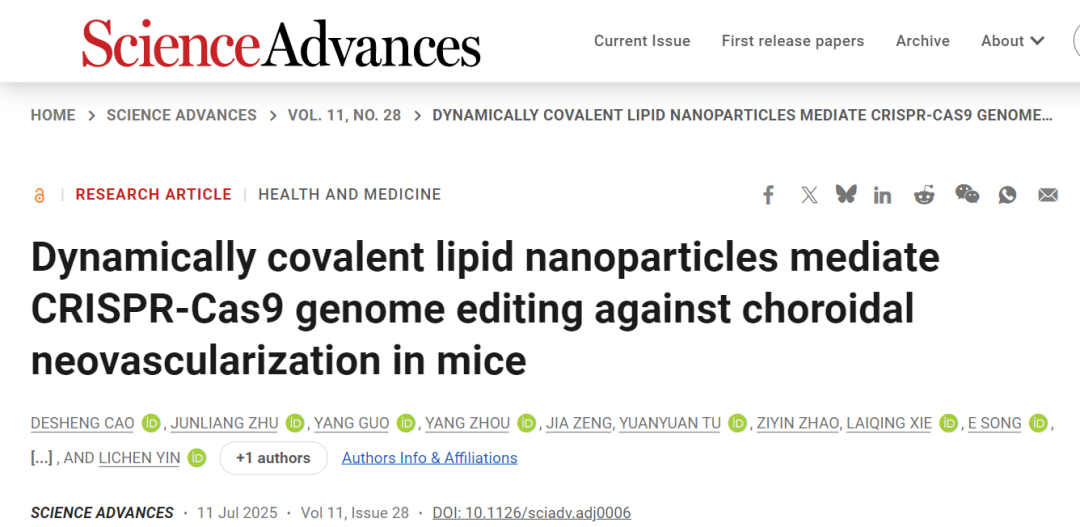Share article on Facebook icon
The image size is (1080, 527).
[x=768, y=195]
